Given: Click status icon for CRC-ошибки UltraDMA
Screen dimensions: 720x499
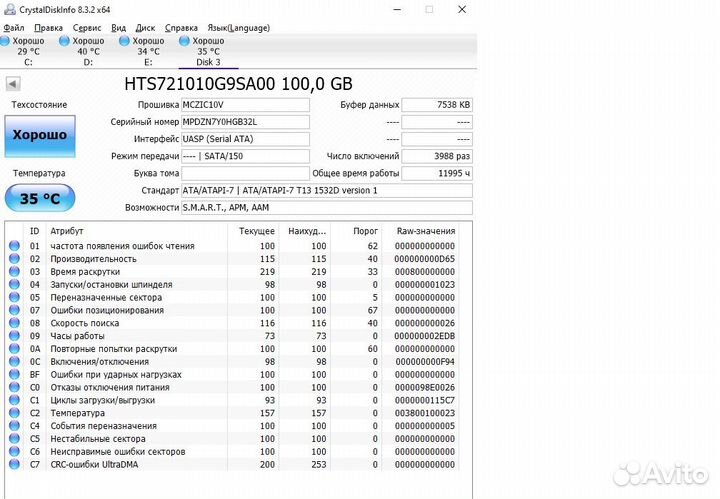Looking at the screenshot, I should (14, 464).
